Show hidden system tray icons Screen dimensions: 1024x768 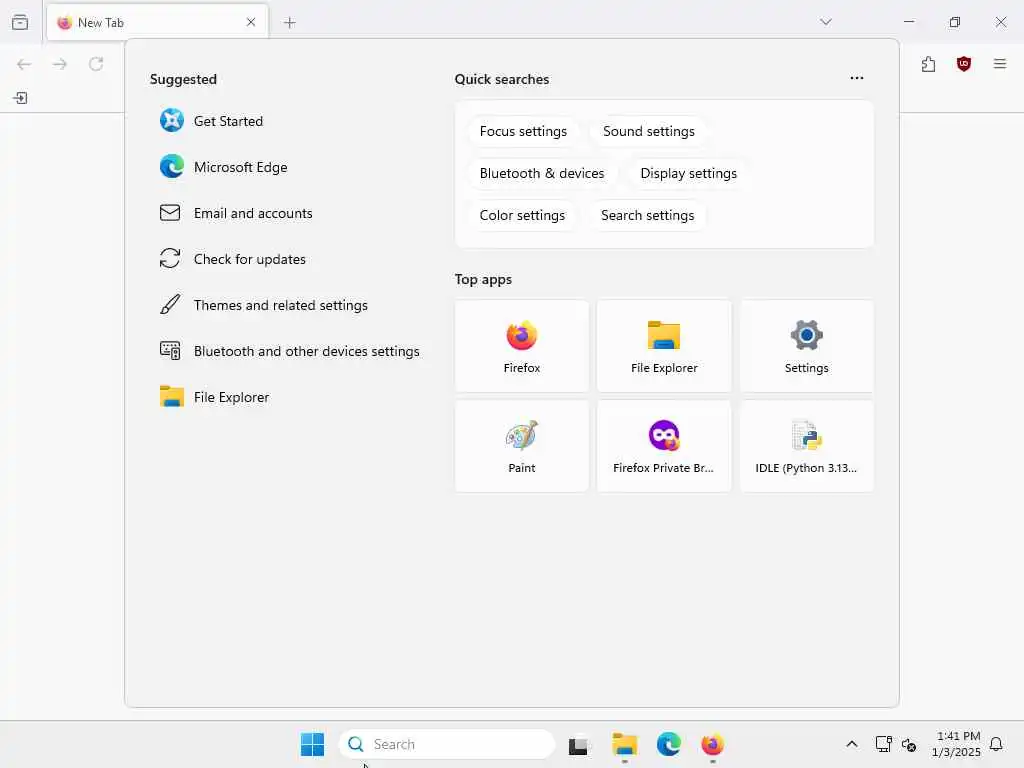tap(852, 744)
